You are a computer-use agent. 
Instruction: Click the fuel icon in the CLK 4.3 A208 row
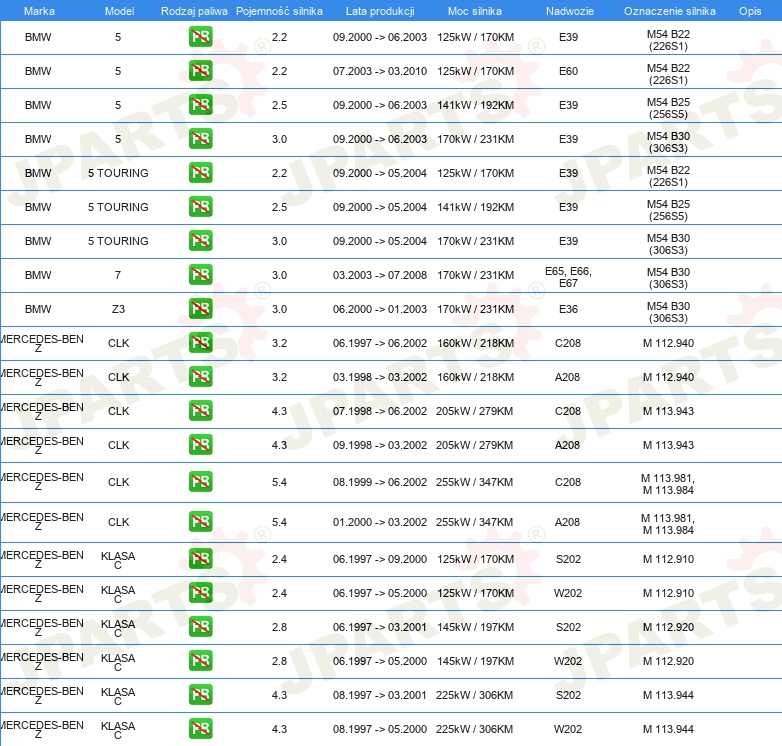click(200, 444)
